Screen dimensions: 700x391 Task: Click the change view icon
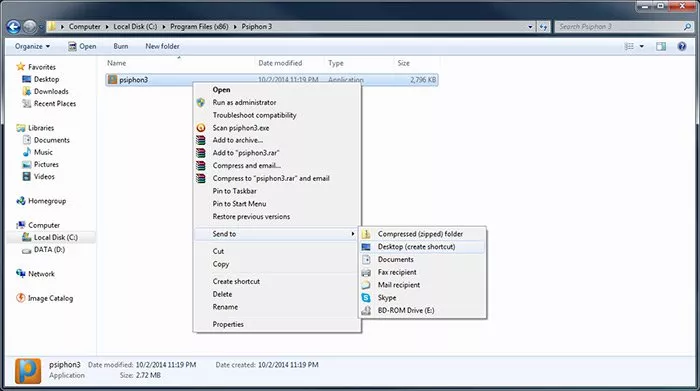pyautogui.click(x=629, y=46)
